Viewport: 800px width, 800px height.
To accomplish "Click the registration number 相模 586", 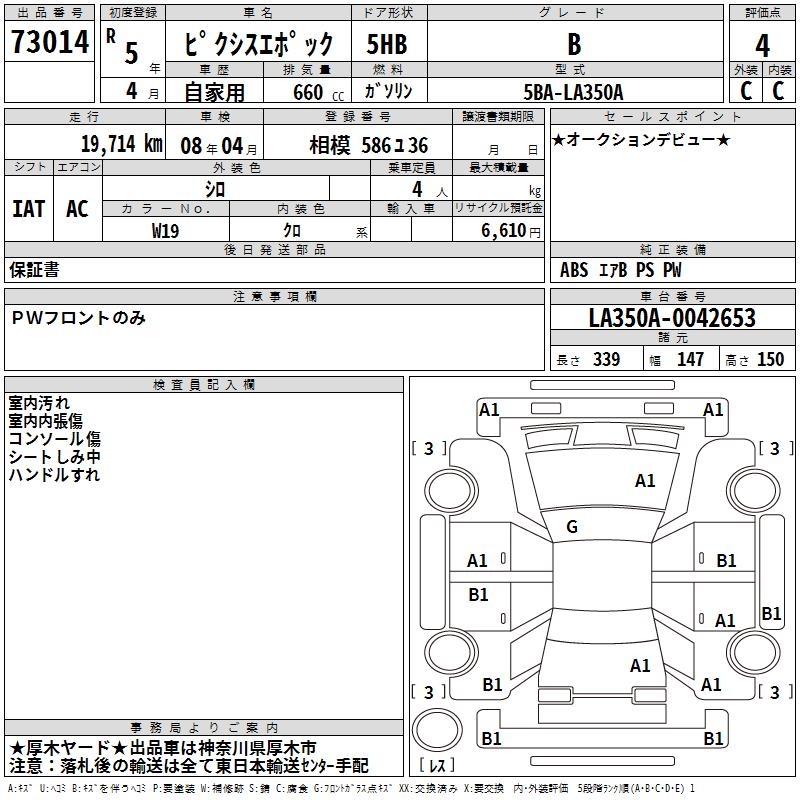I will [368, 146].
